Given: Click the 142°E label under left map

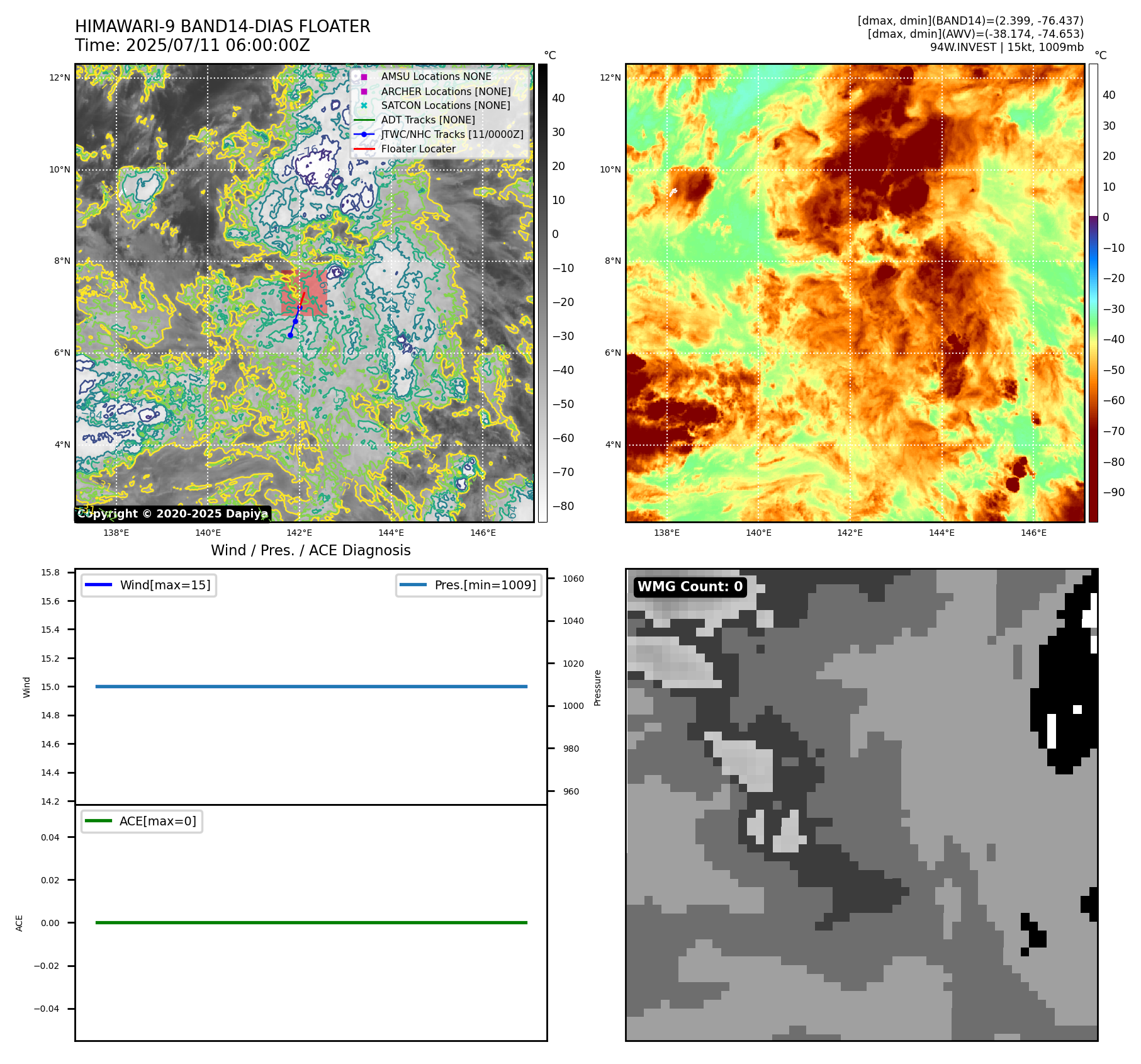Looking at the screenshot, I should point(299,533).
